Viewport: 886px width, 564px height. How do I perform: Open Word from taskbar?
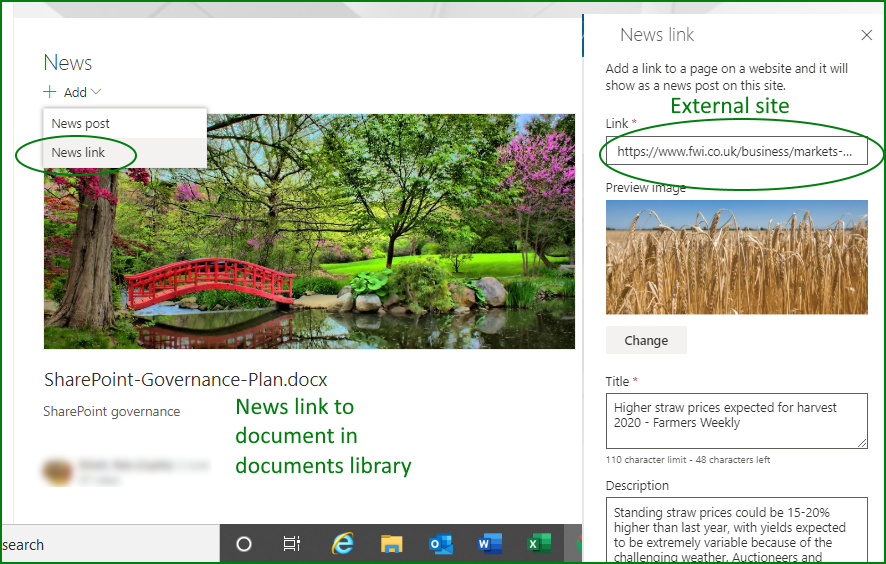tap(490, 544)
